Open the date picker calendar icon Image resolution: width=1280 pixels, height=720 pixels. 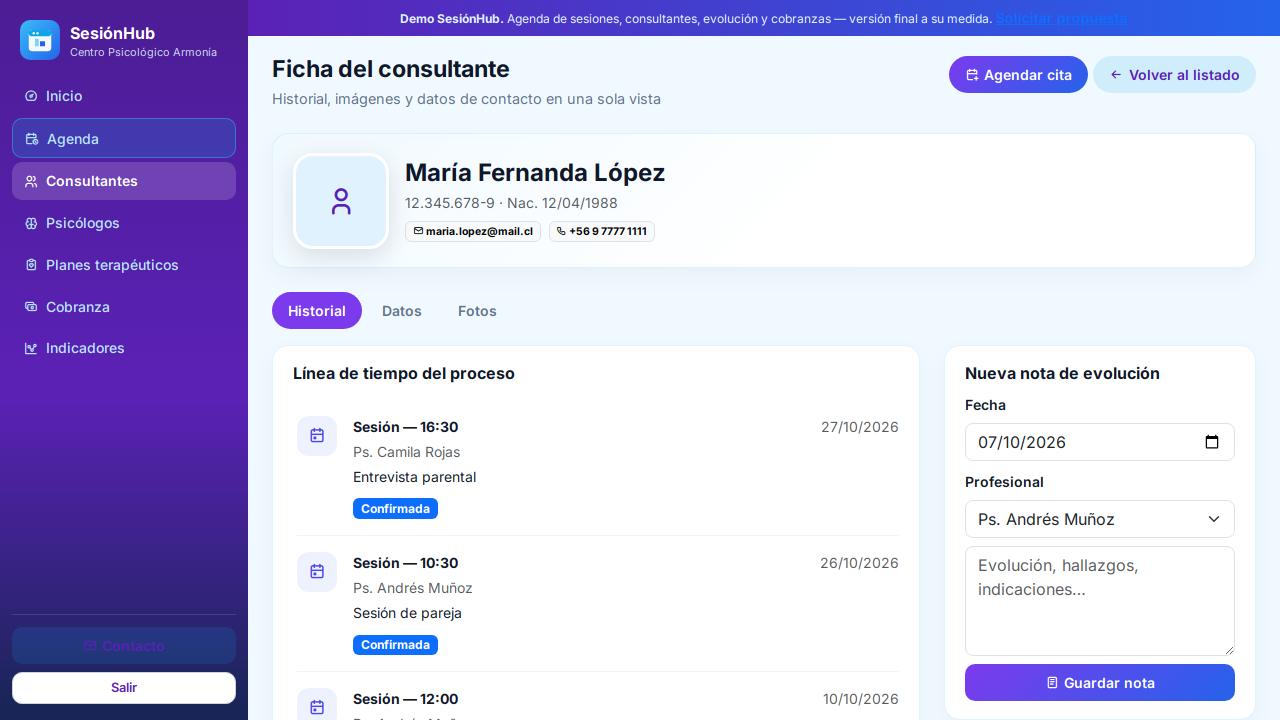[1212, 442]
